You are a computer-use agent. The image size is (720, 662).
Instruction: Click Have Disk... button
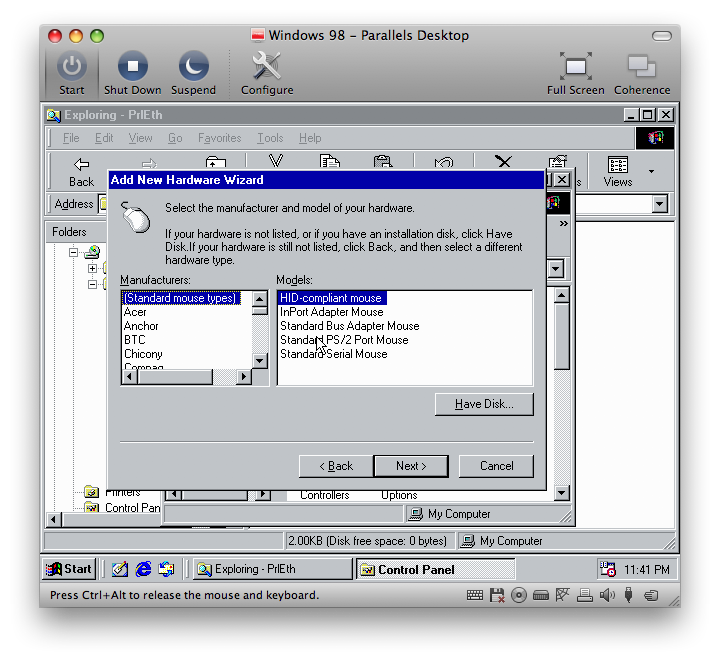[x=484, y=404]
